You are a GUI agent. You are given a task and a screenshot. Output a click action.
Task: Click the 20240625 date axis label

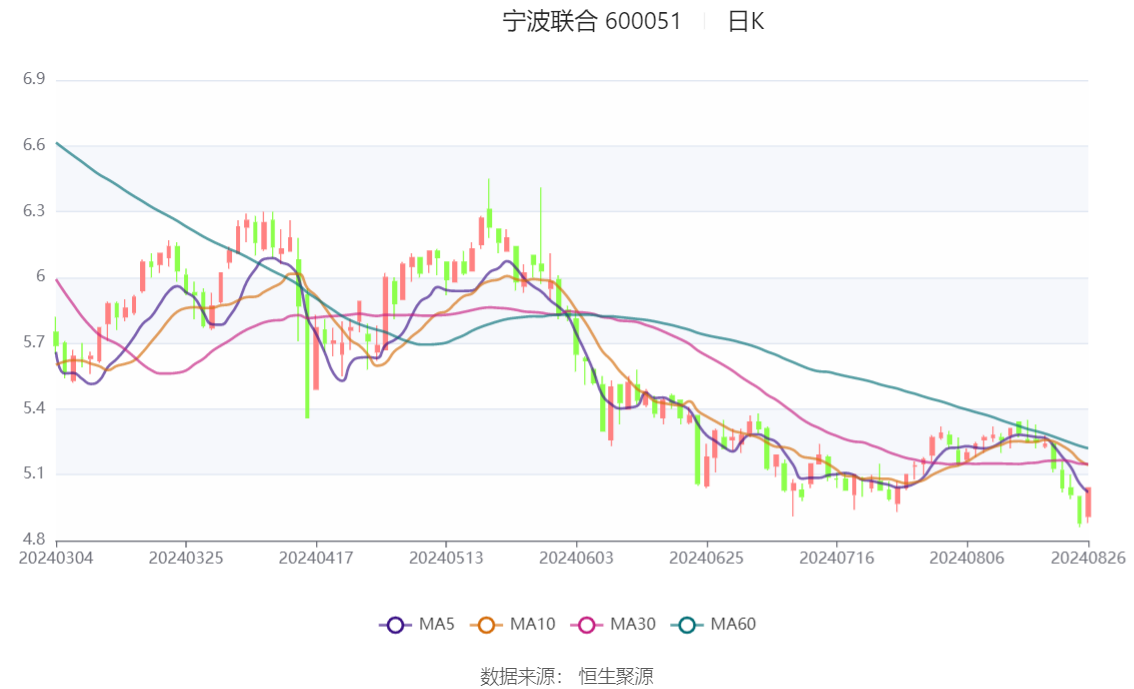(707, 558)
